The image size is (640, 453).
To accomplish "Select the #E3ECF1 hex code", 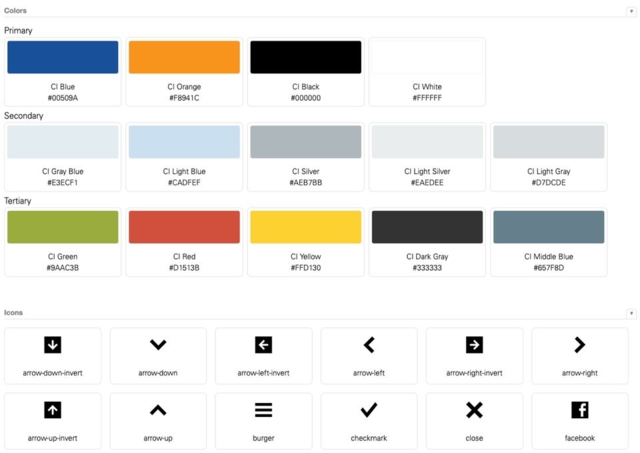I will pos(63,183).
